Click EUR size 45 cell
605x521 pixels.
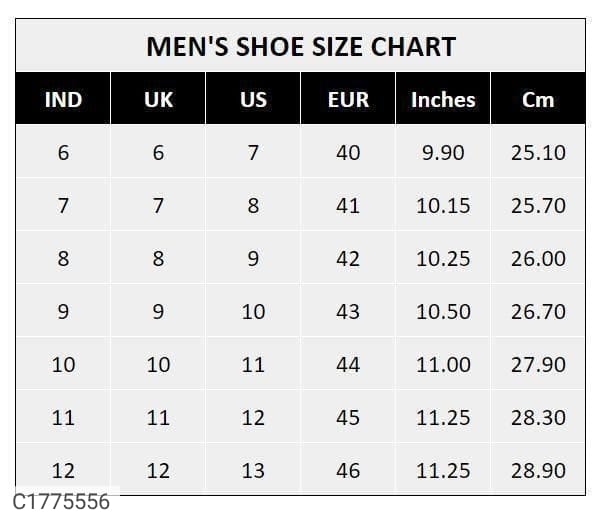point(348,418)
